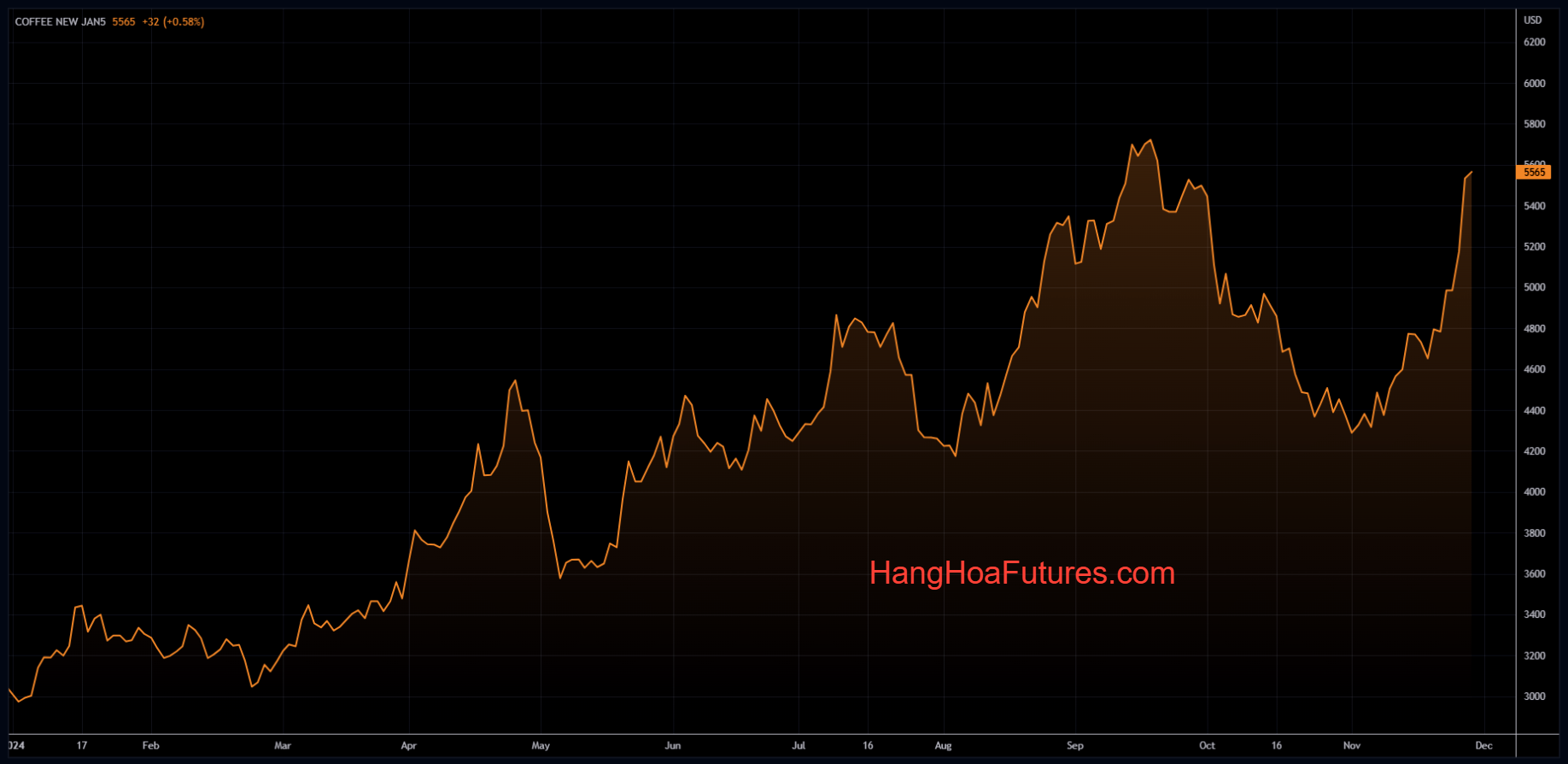
Task: Click the Oct label on time axis
Action: 1207,746
